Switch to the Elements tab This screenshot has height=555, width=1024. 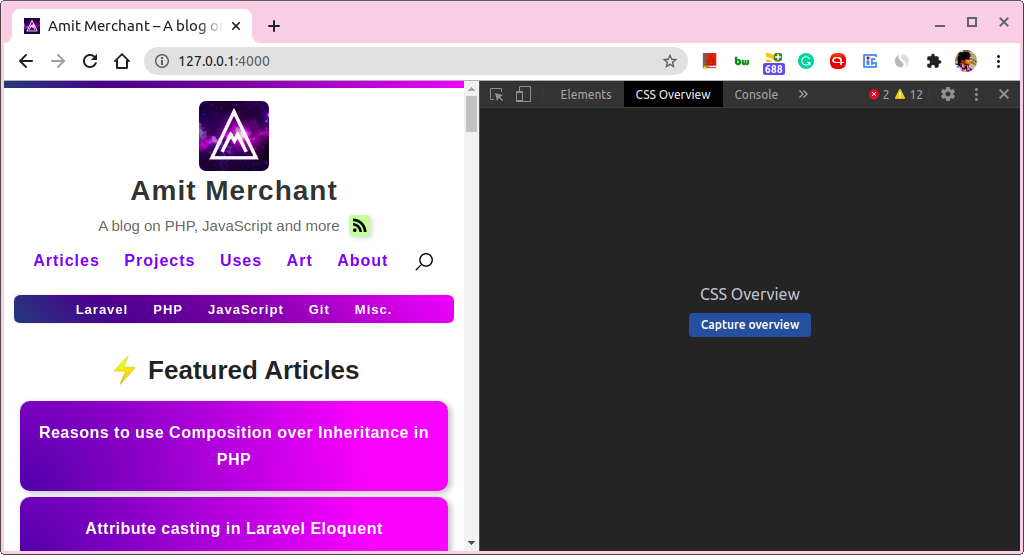(586, 95)
